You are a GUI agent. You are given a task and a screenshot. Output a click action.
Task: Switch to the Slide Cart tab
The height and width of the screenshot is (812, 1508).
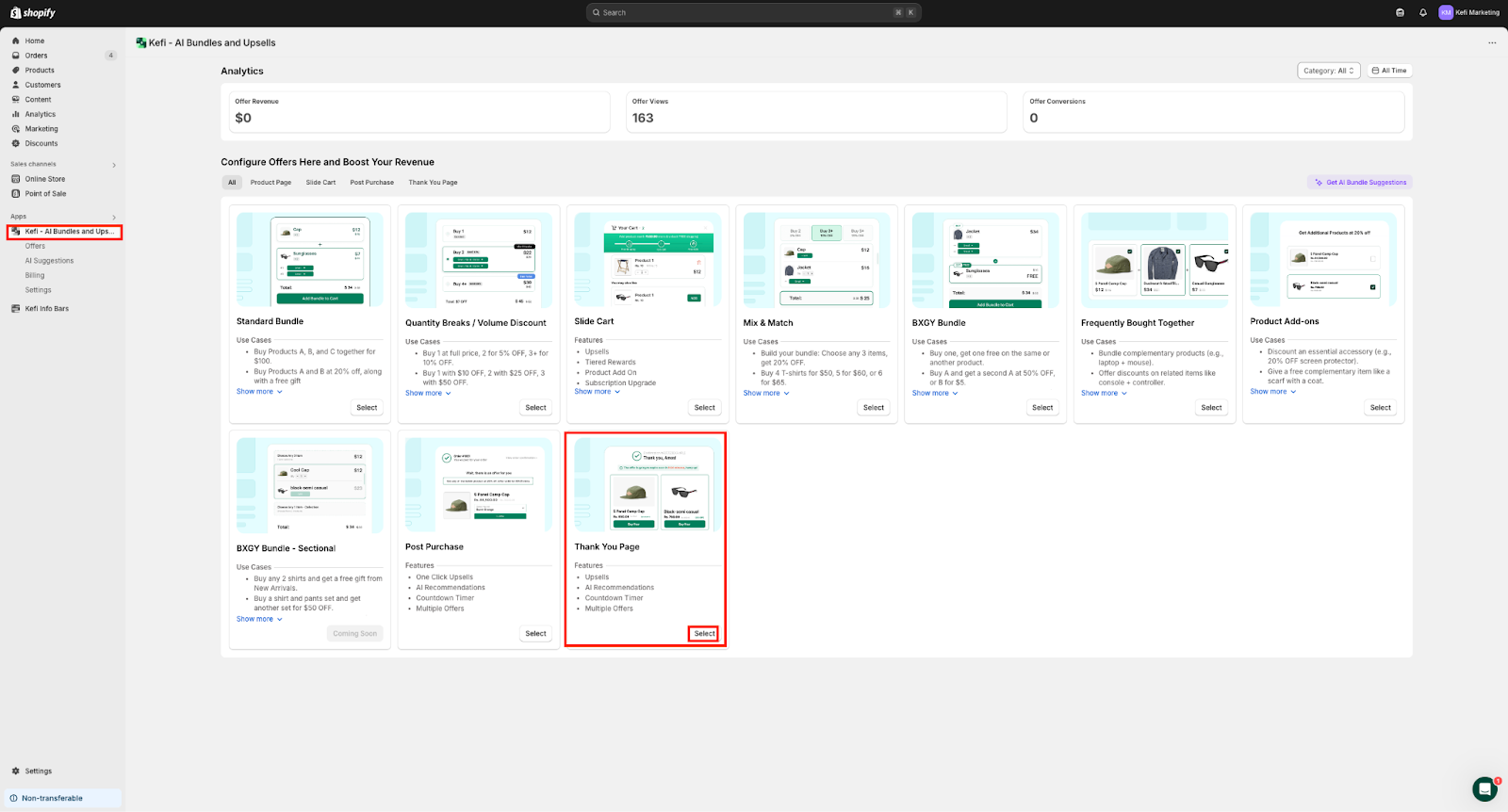320,183
